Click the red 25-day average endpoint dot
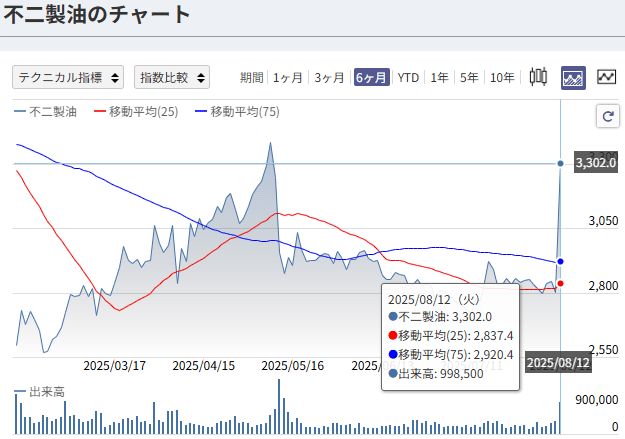The width and height of the screenshot is (625, 439). tap(560, 283)
